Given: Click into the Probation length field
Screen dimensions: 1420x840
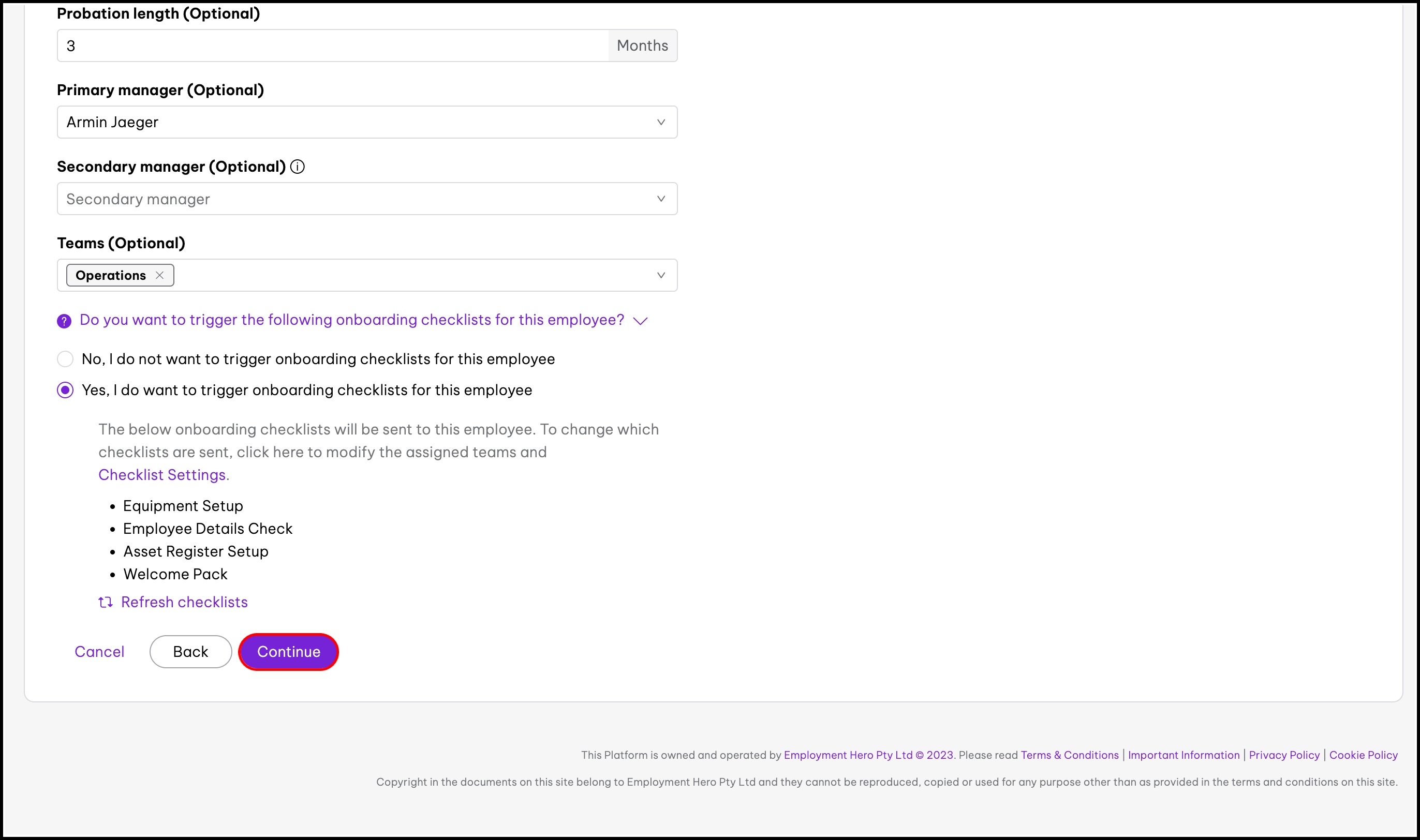Looking at the screenshot, I should [332, 46].
